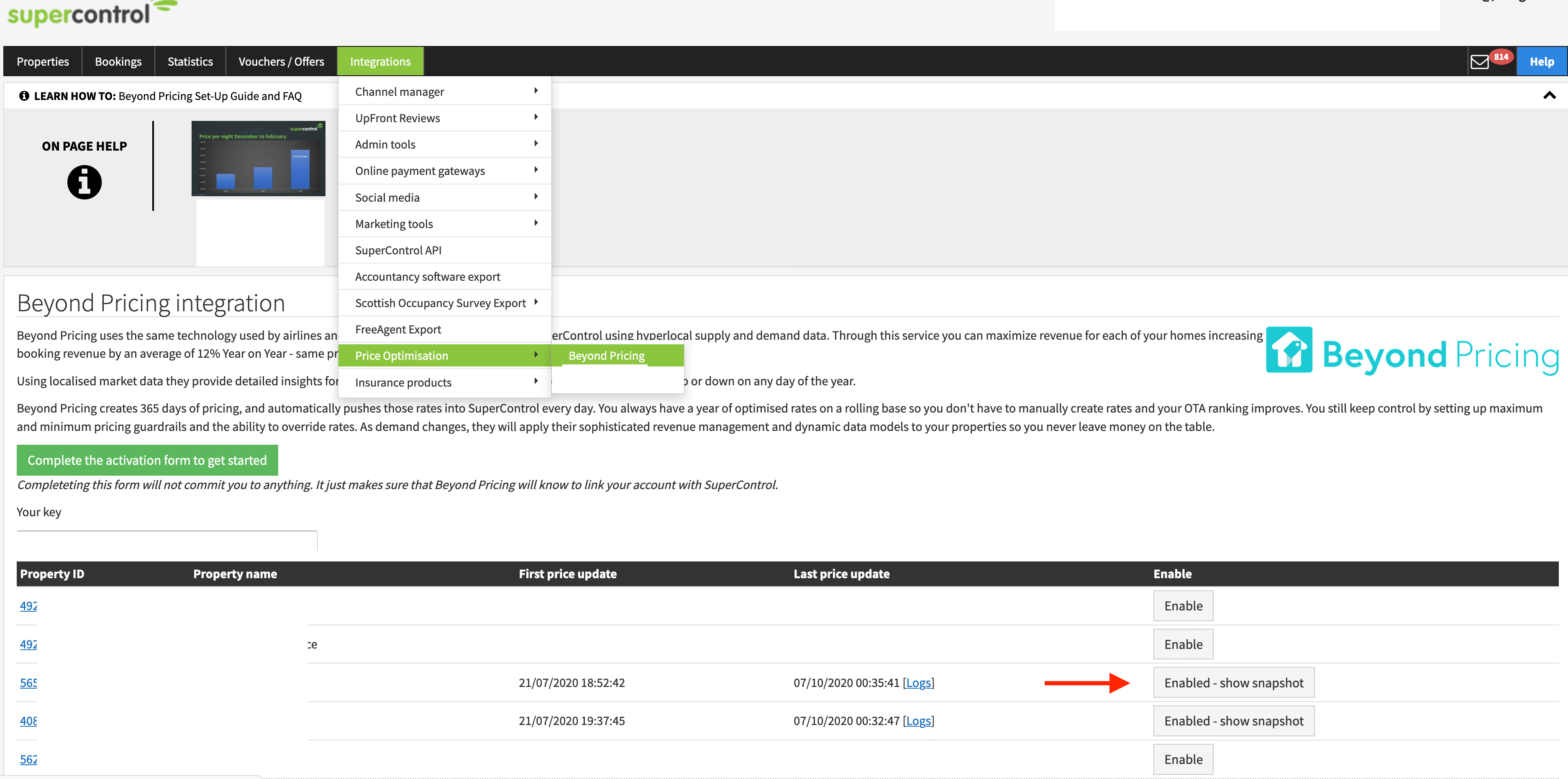Expand Scottish Occupancy Survey Export submenu
The image size is (1568, 779).
(x=445, y=303)
